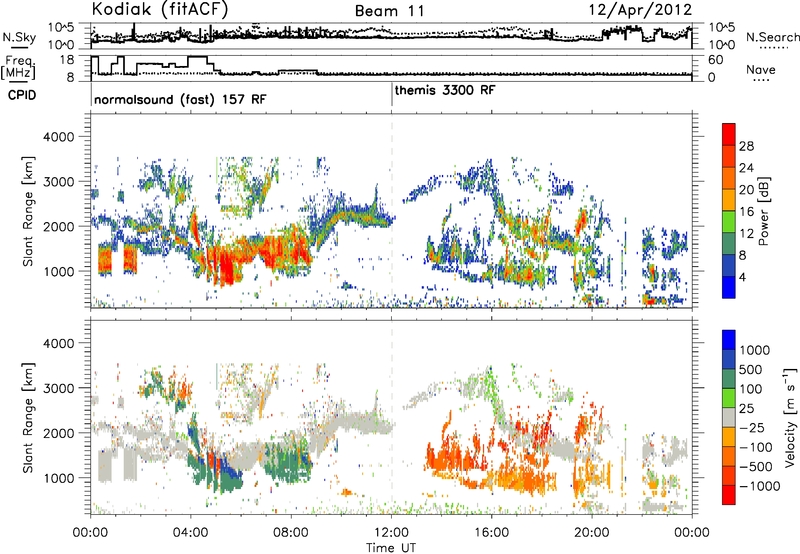Click the 16:00 time axis tick

(491, 533)
